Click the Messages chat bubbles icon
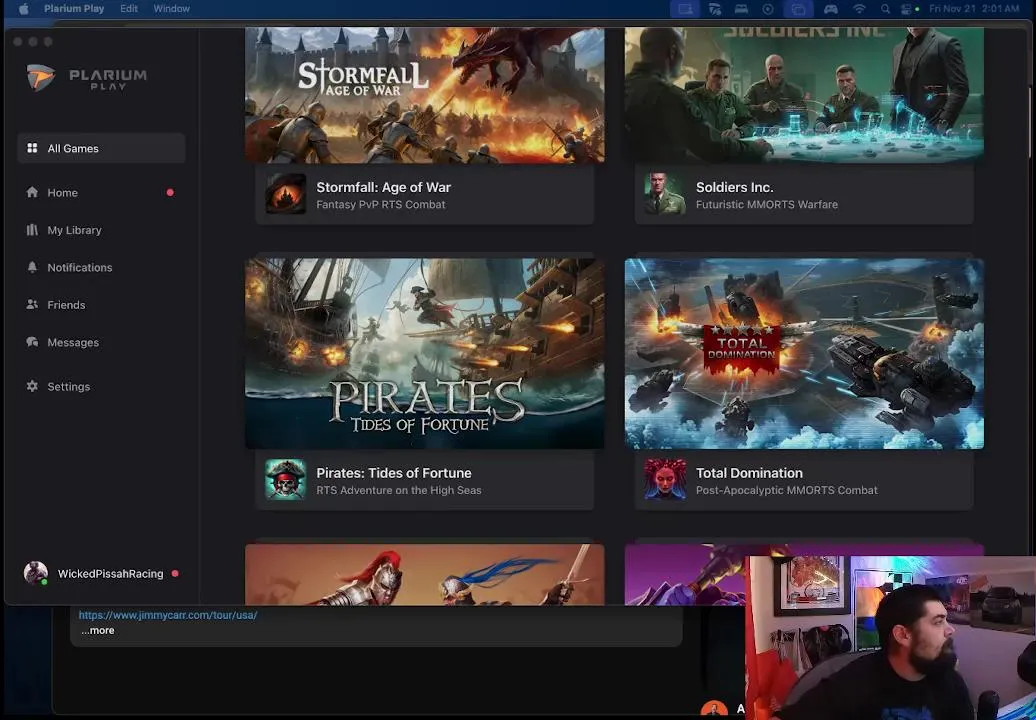 pyautogui.click(x=32, y=342)
